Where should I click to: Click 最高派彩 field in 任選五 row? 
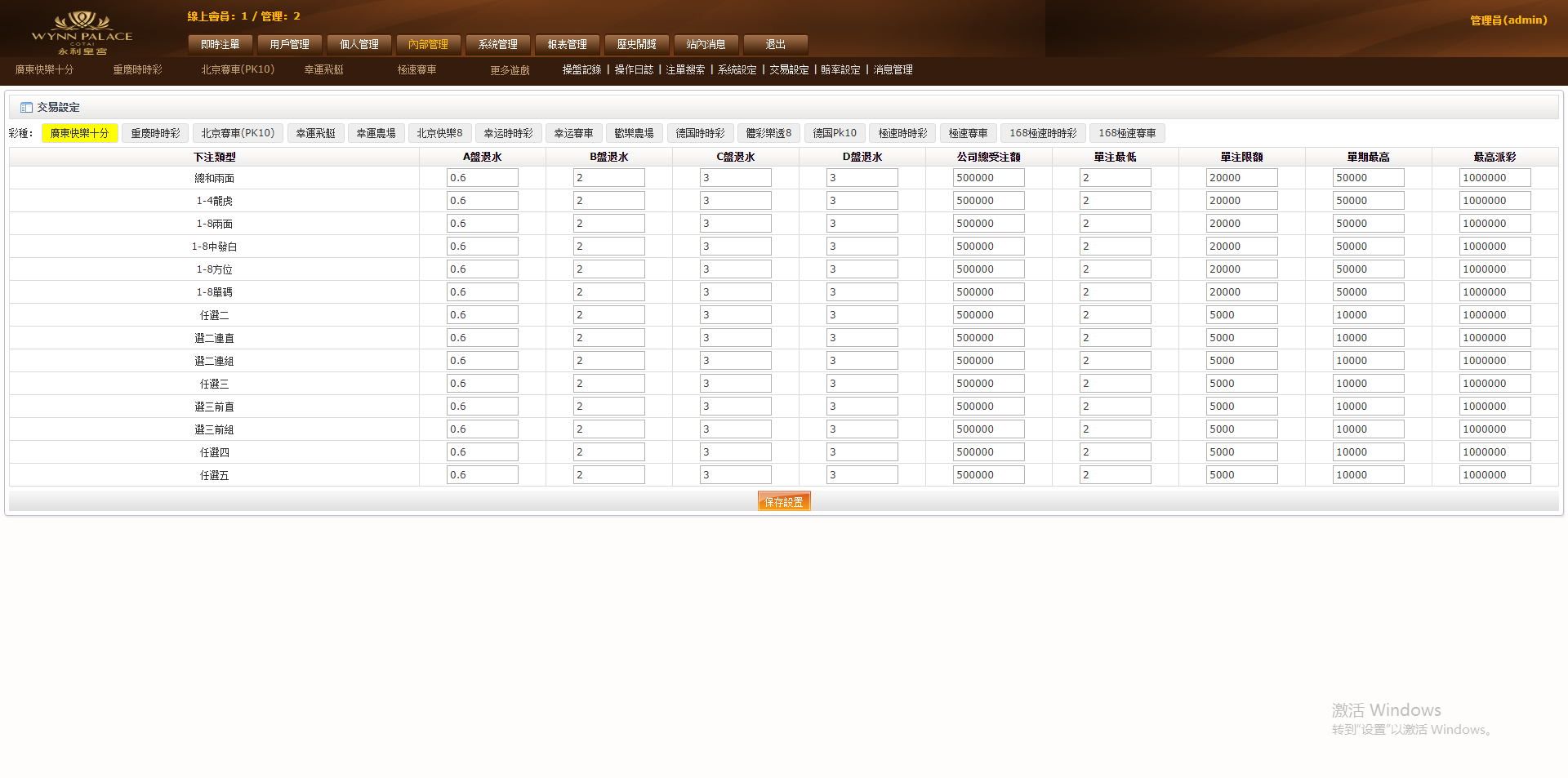(x=1494, y=475)
